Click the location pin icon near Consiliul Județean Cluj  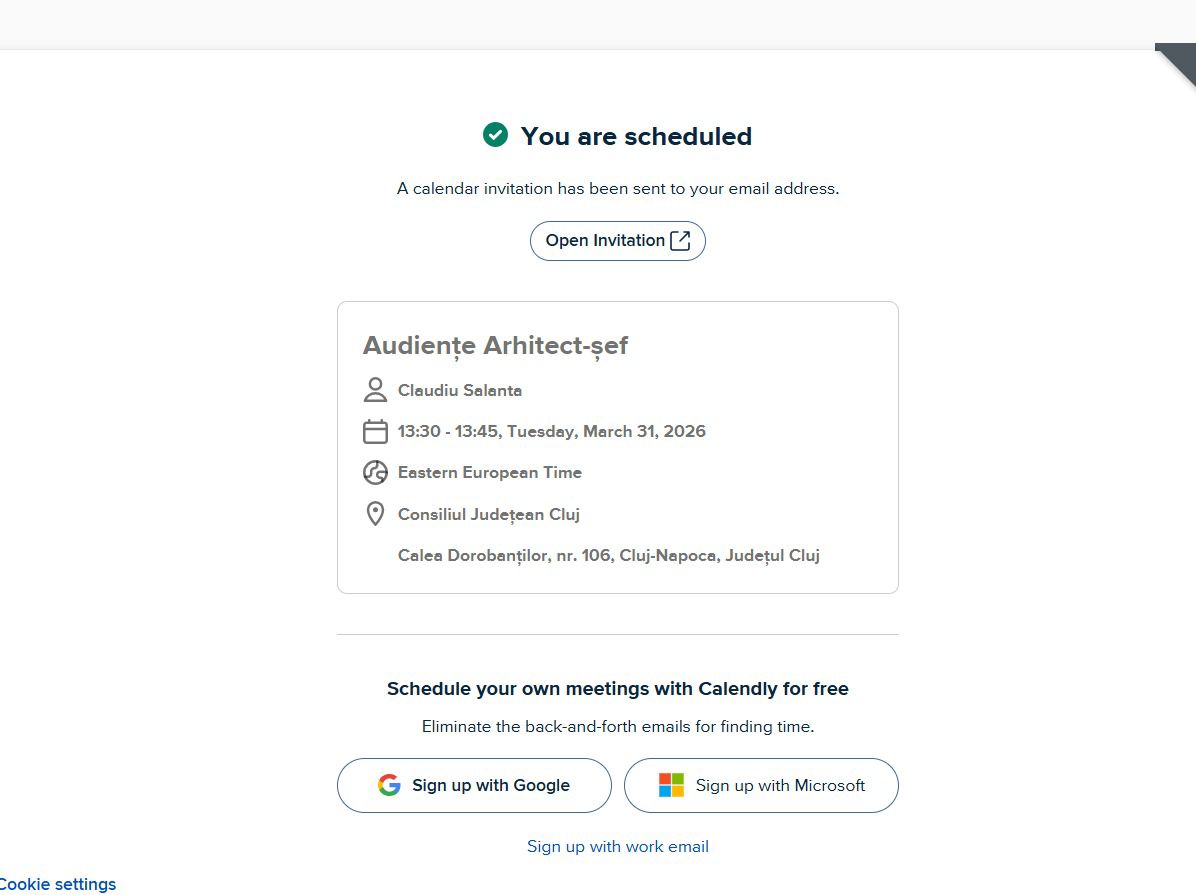[375, 513]
